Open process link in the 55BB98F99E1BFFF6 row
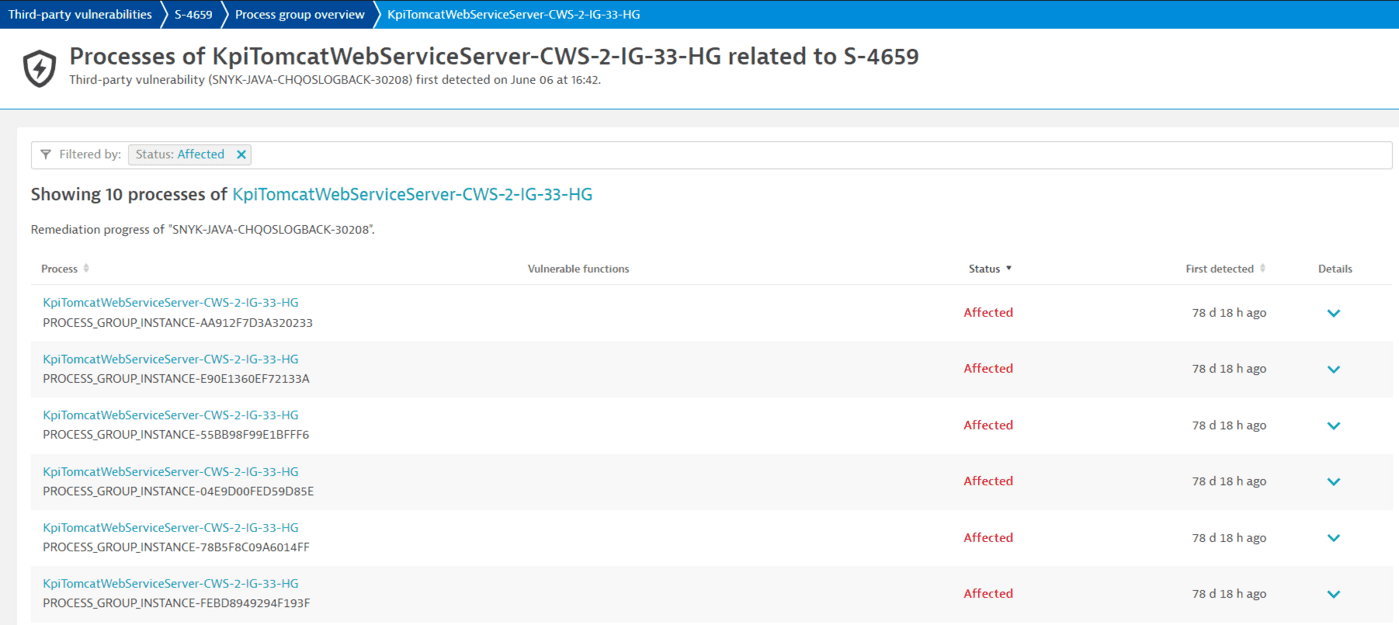Screen dimensions: 1399x625 click(x=169, y=414)
